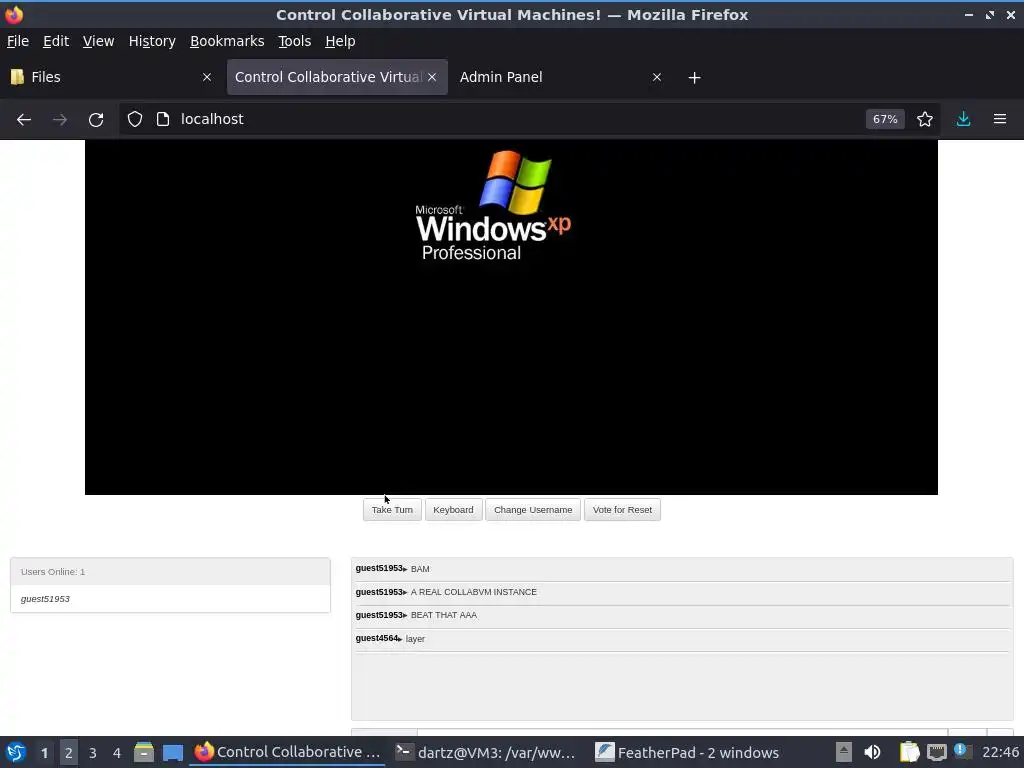The width and height of the screenshot is (1024, 768).
Task: Click the 22:46 taskbar clock
Action: pos(1000,752)
